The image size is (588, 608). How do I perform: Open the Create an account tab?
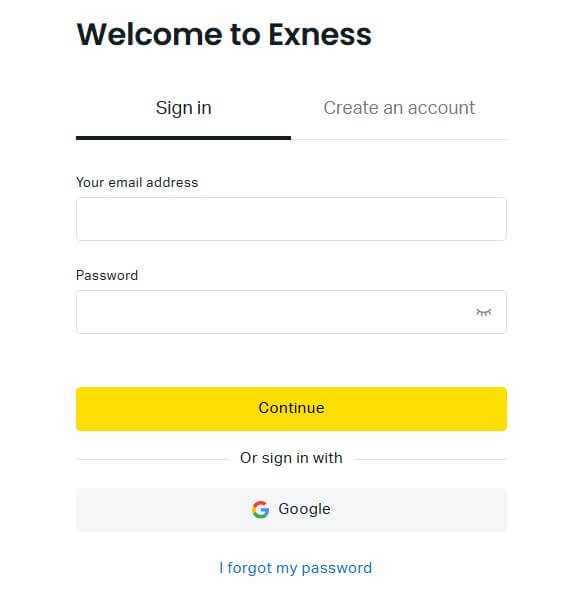coord(399,108)
